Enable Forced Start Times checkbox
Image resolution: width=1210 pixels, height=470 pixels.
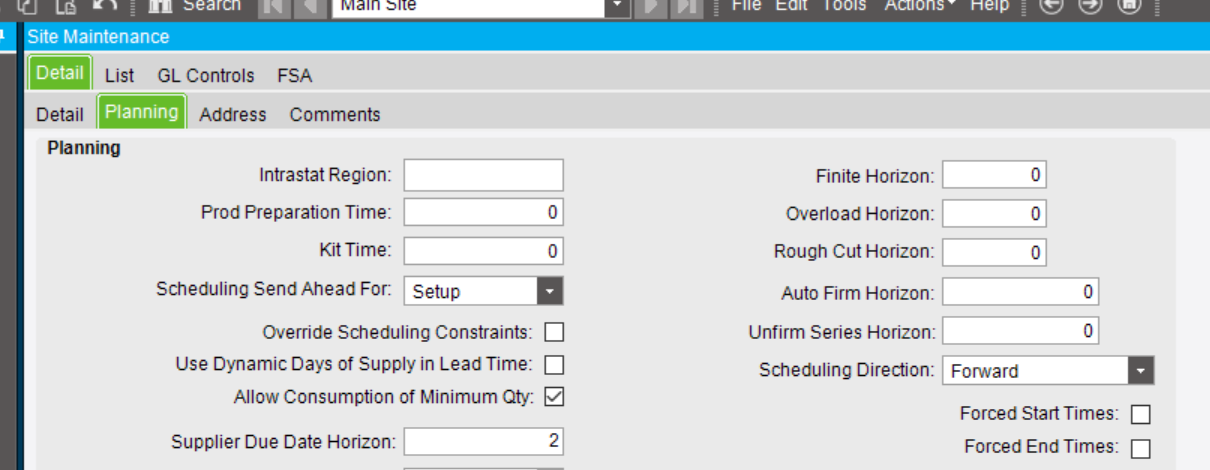1140,414
